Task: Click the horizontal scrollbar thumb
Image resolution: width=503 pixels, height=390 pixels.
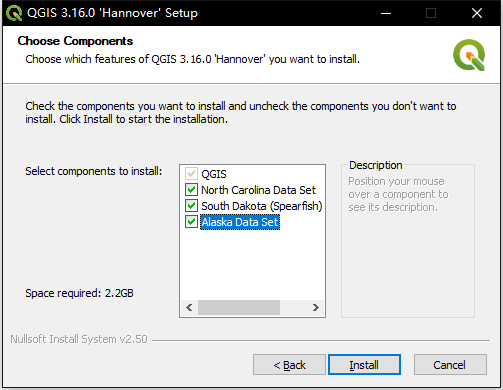Action: [239, 307]
